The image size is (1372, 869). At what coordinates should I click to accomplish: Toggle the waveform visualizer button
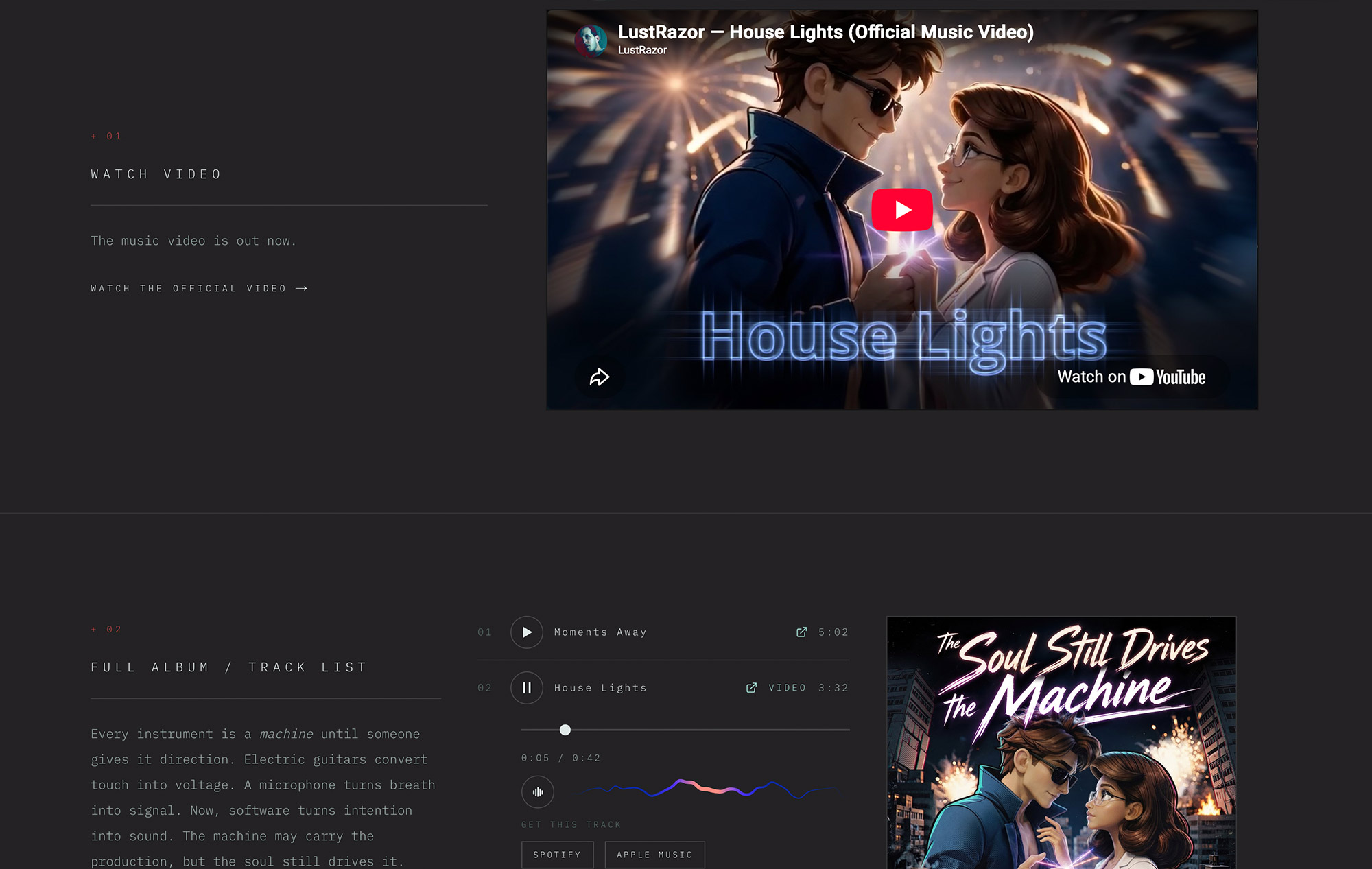point(538,792)
